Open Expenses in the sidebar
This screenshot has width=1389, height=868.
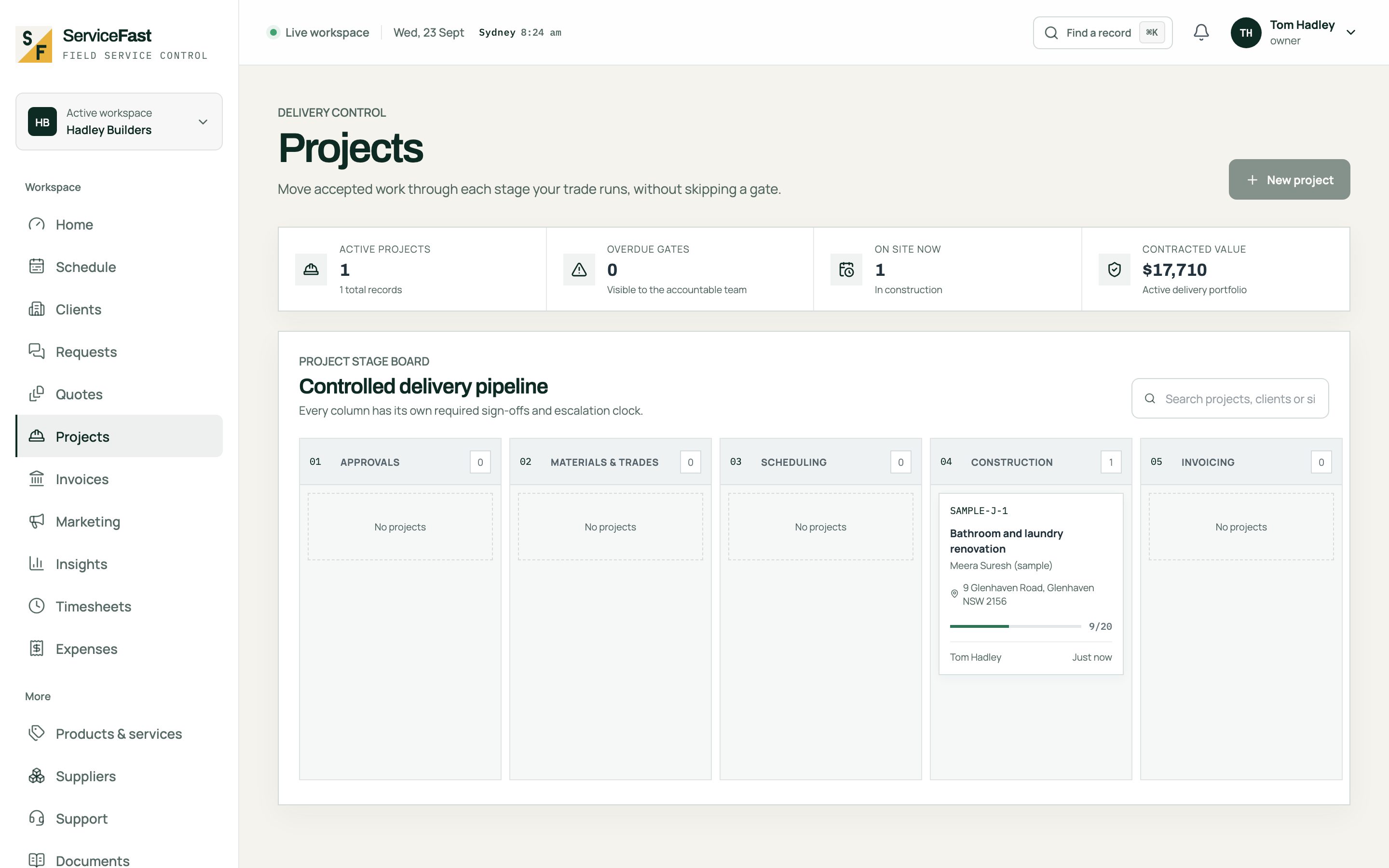click(119, 649)
